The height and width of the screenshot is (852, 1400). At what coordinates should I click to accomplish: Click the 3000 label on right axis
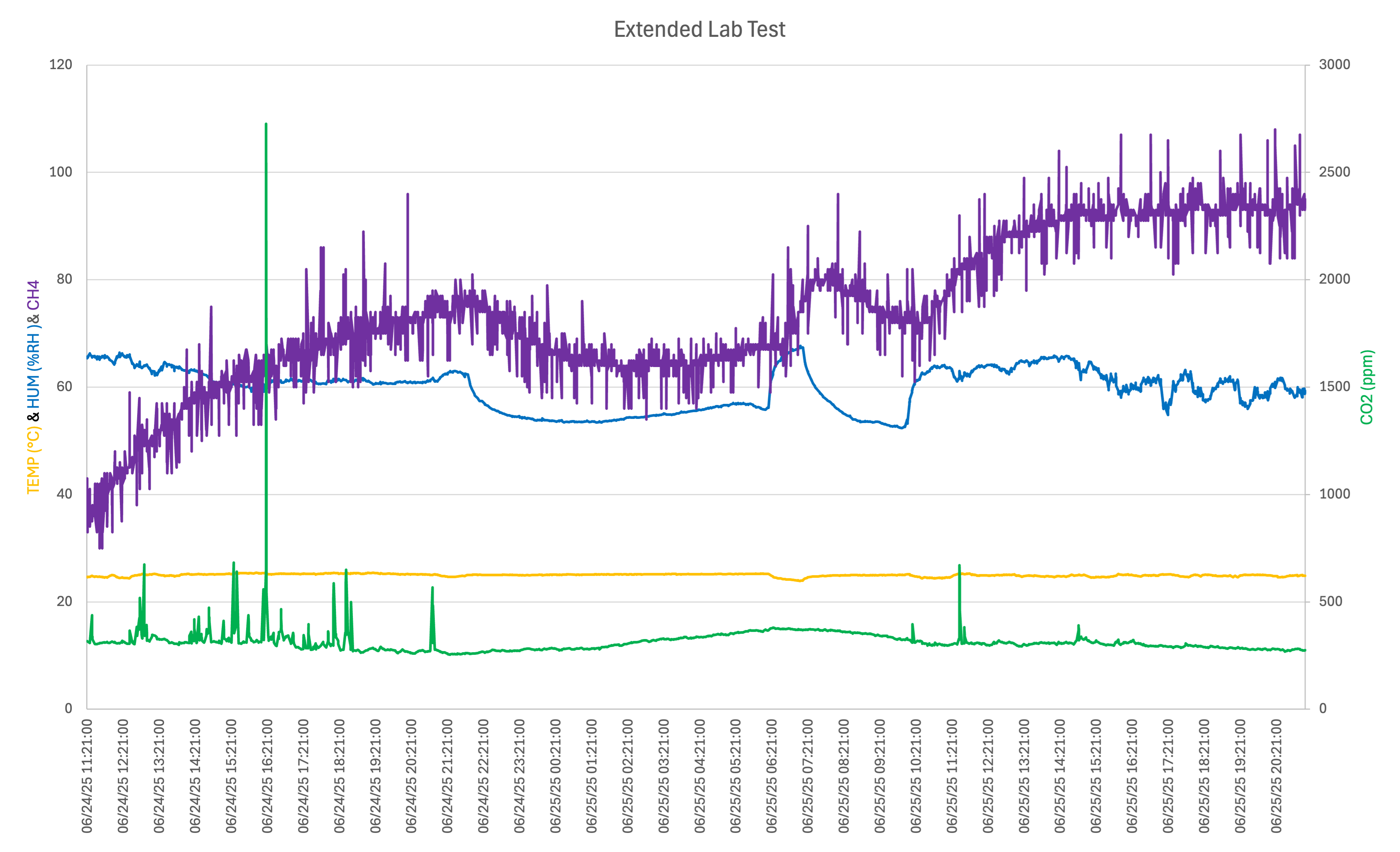click(1334, 65)
